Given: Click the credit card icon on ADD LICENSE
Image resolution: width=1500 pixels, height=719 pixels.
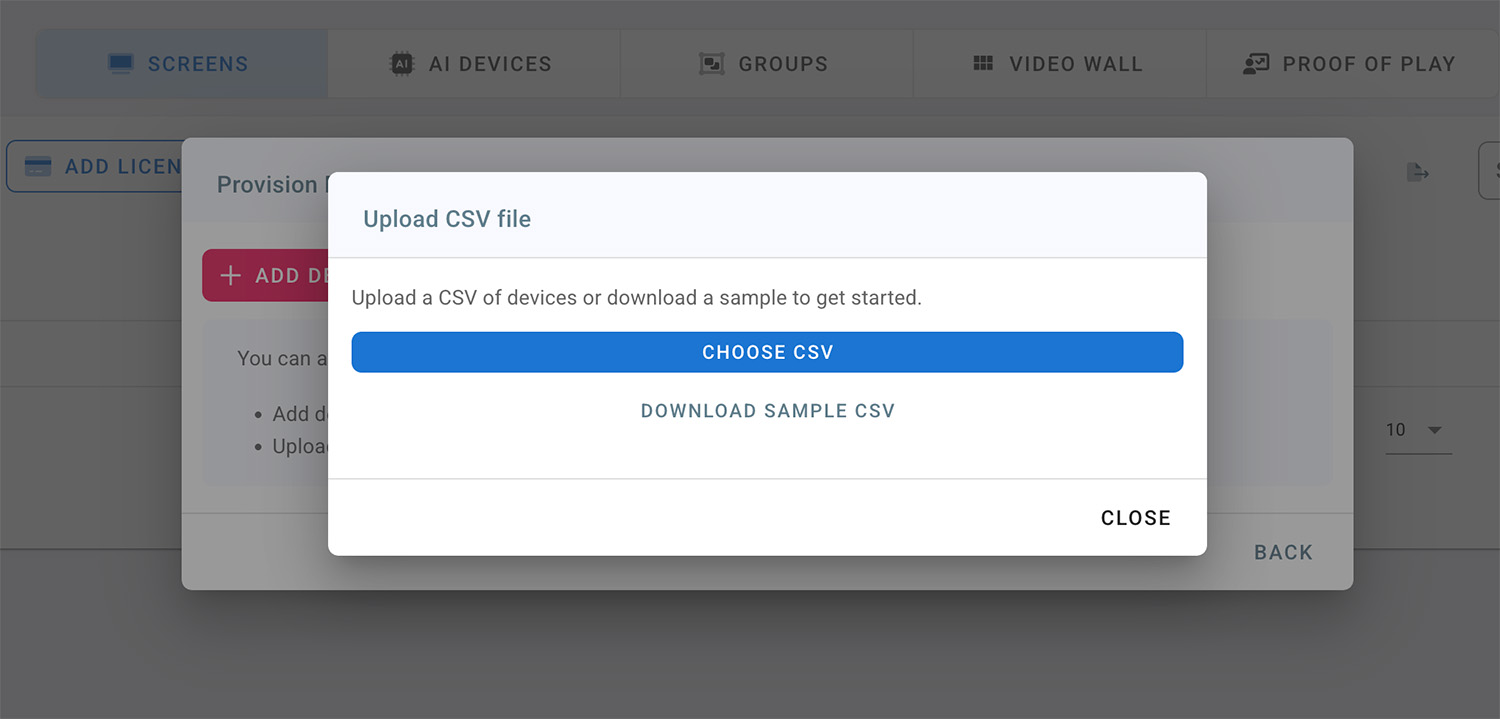Looking at the screenshot, I should [x=38, y=166].
